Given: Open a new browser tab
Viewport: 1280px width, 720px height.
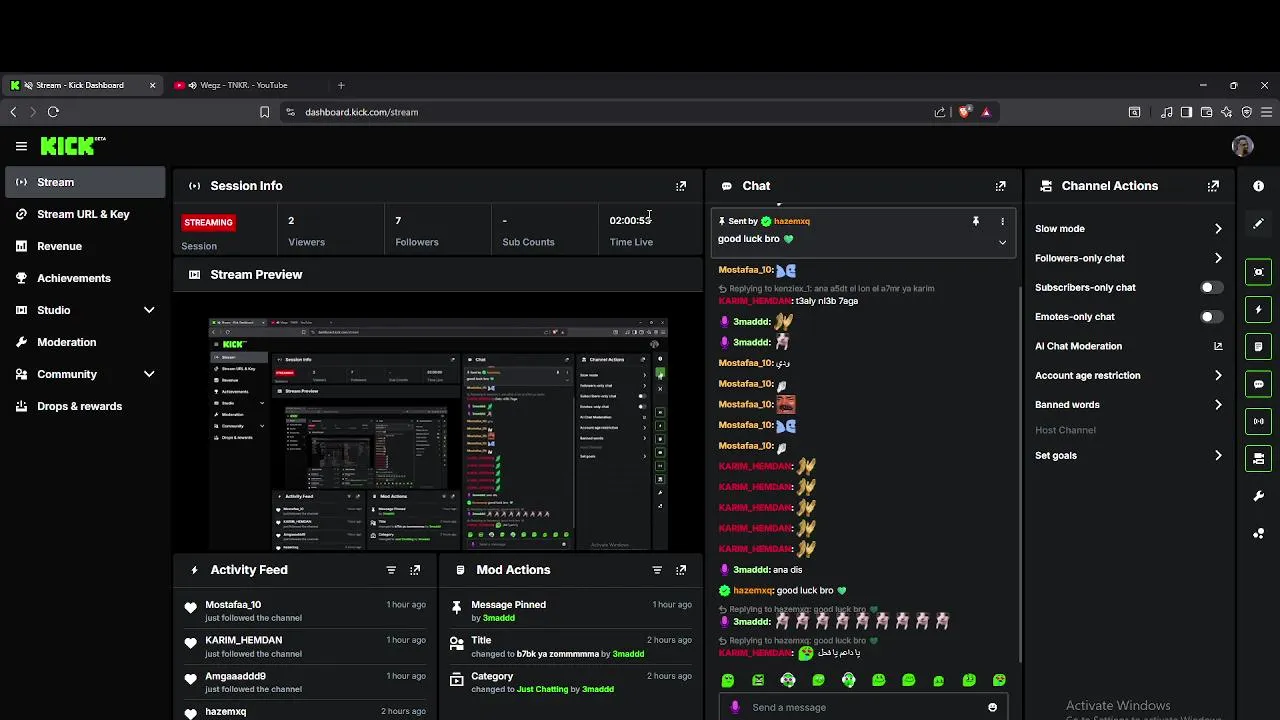Looking at the screenshot, I should (x=341, y=85).
